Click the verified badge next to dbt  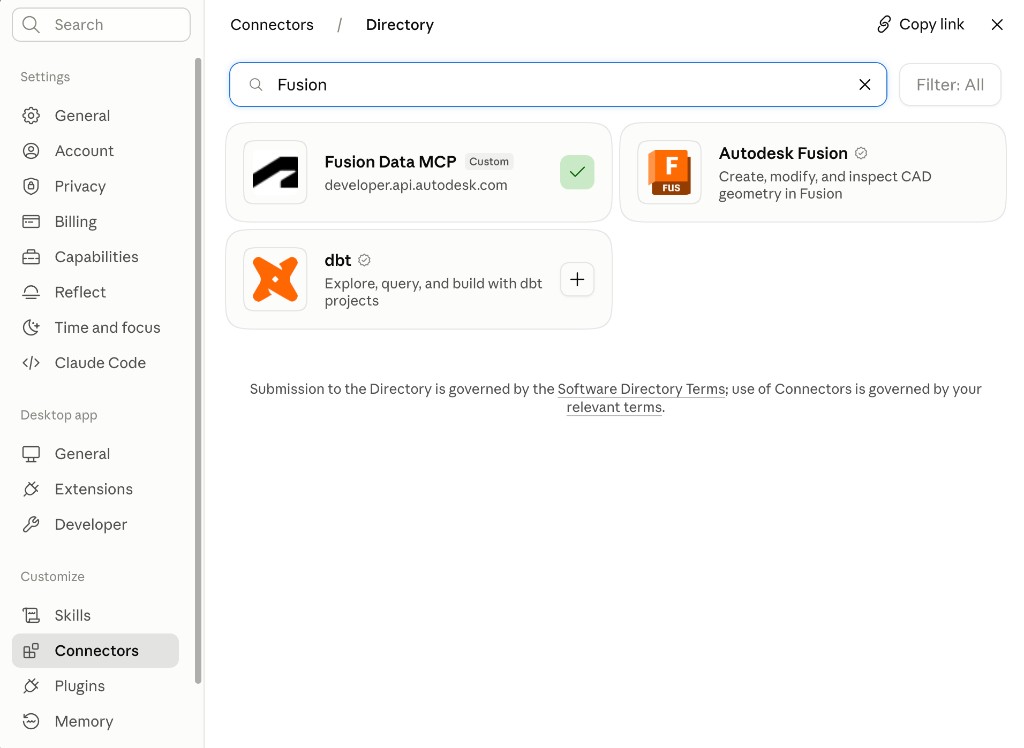(364, 261)
